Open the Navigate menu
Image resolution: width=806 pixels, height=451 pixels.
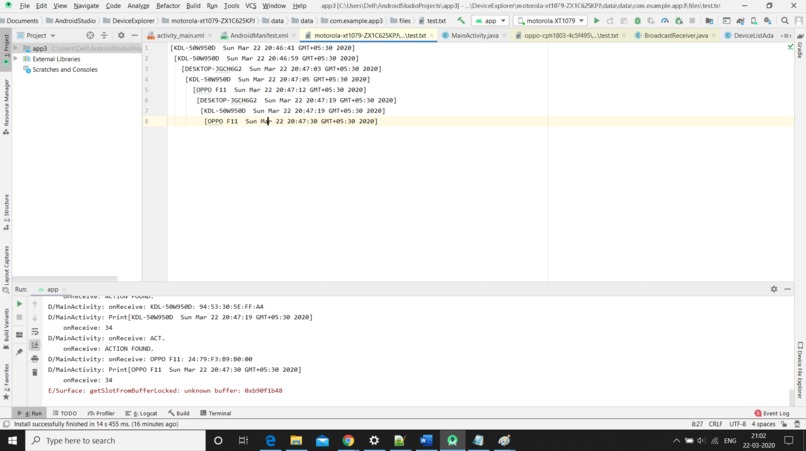coord(86,6)
